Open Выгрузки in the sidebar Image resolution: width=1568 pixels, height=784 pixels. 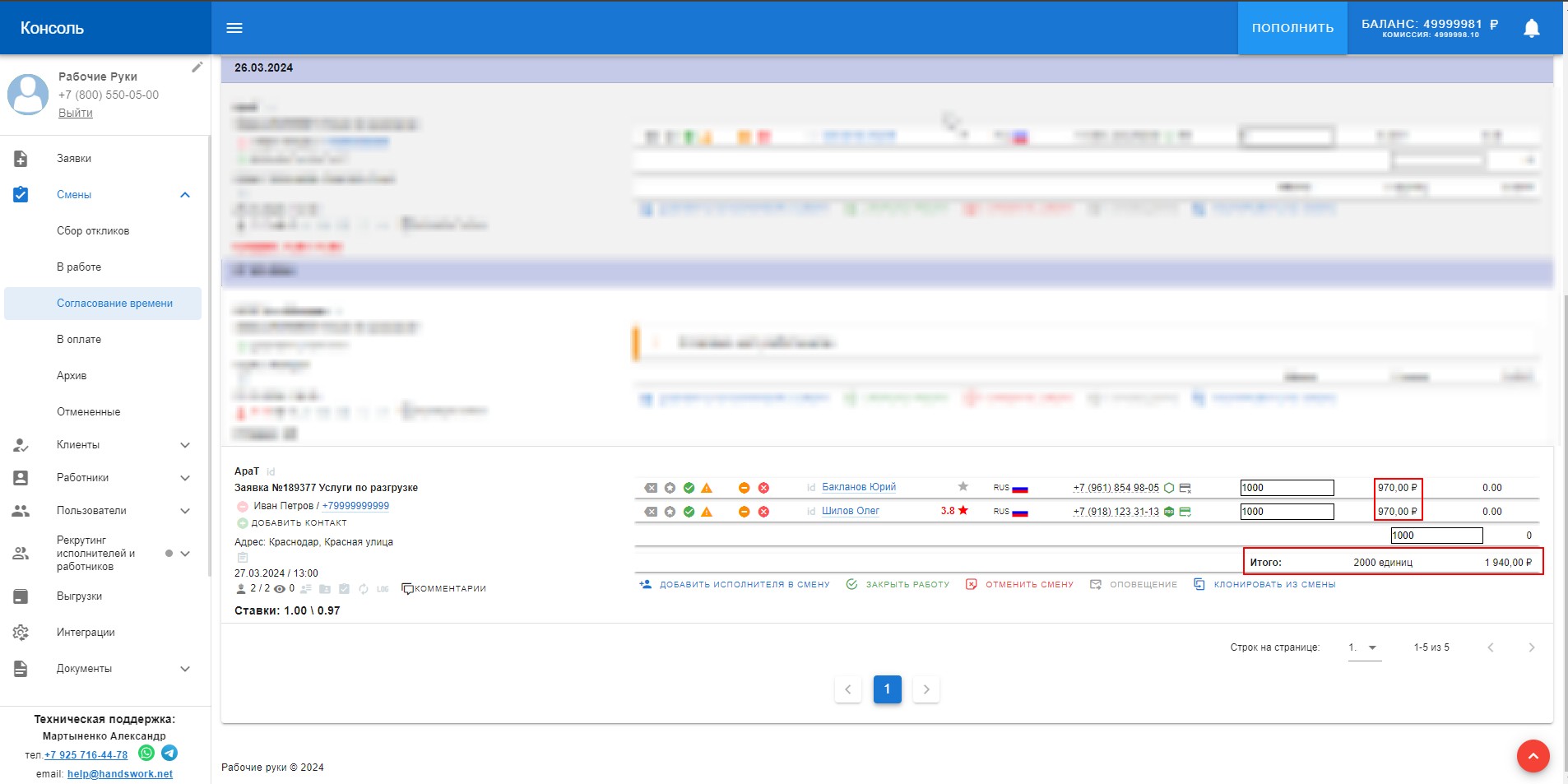coord(79,596)
